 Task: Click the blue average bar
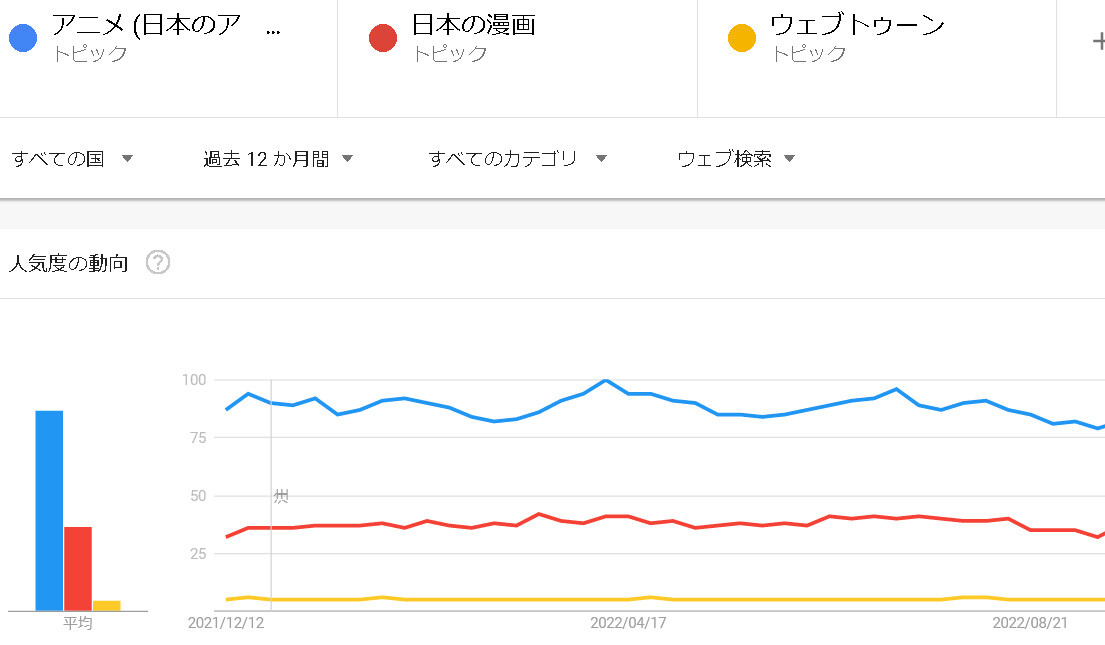click(49, 510)
